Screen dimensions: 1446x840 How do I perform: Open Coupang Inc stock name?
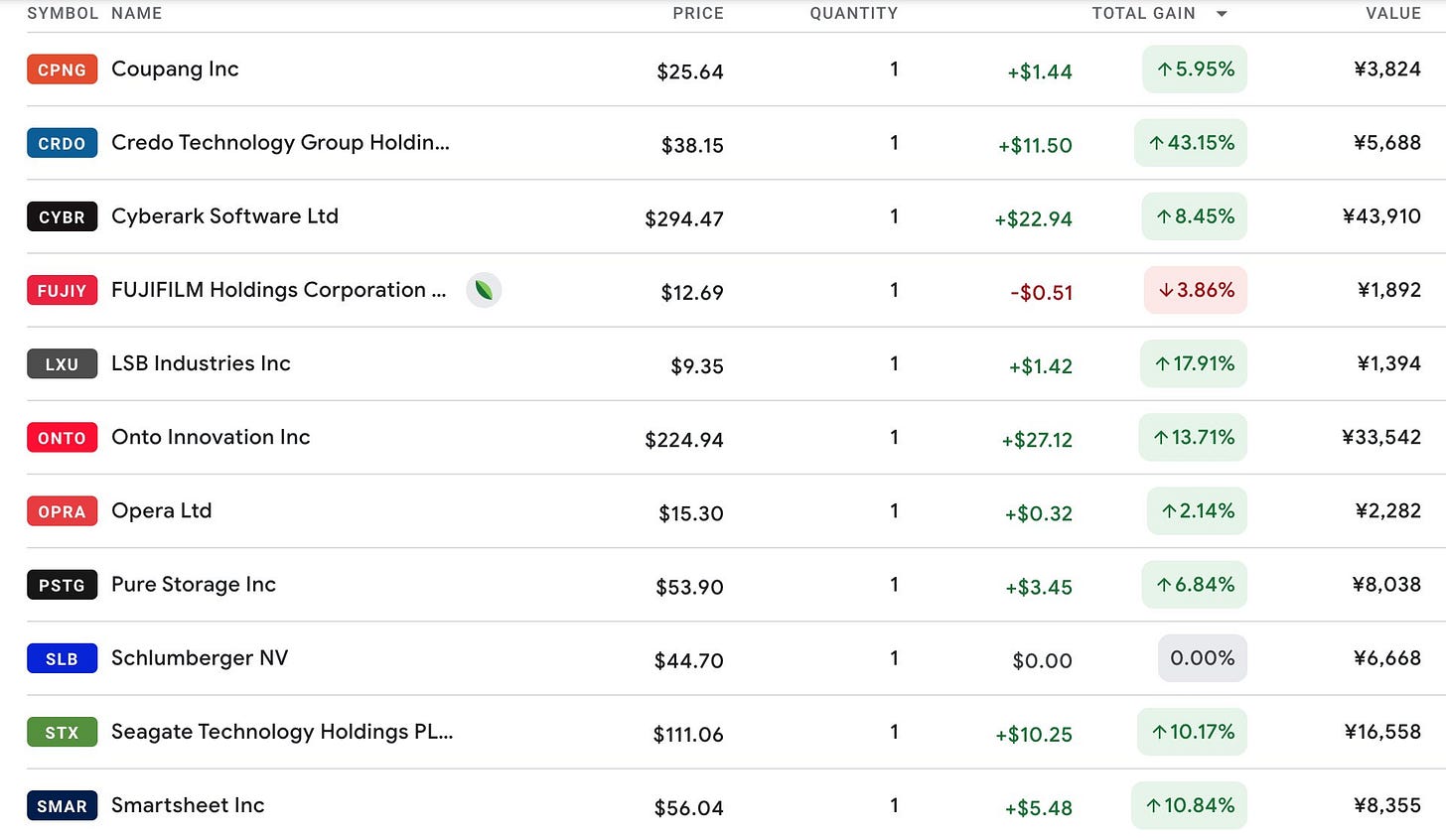click(175, 70)
